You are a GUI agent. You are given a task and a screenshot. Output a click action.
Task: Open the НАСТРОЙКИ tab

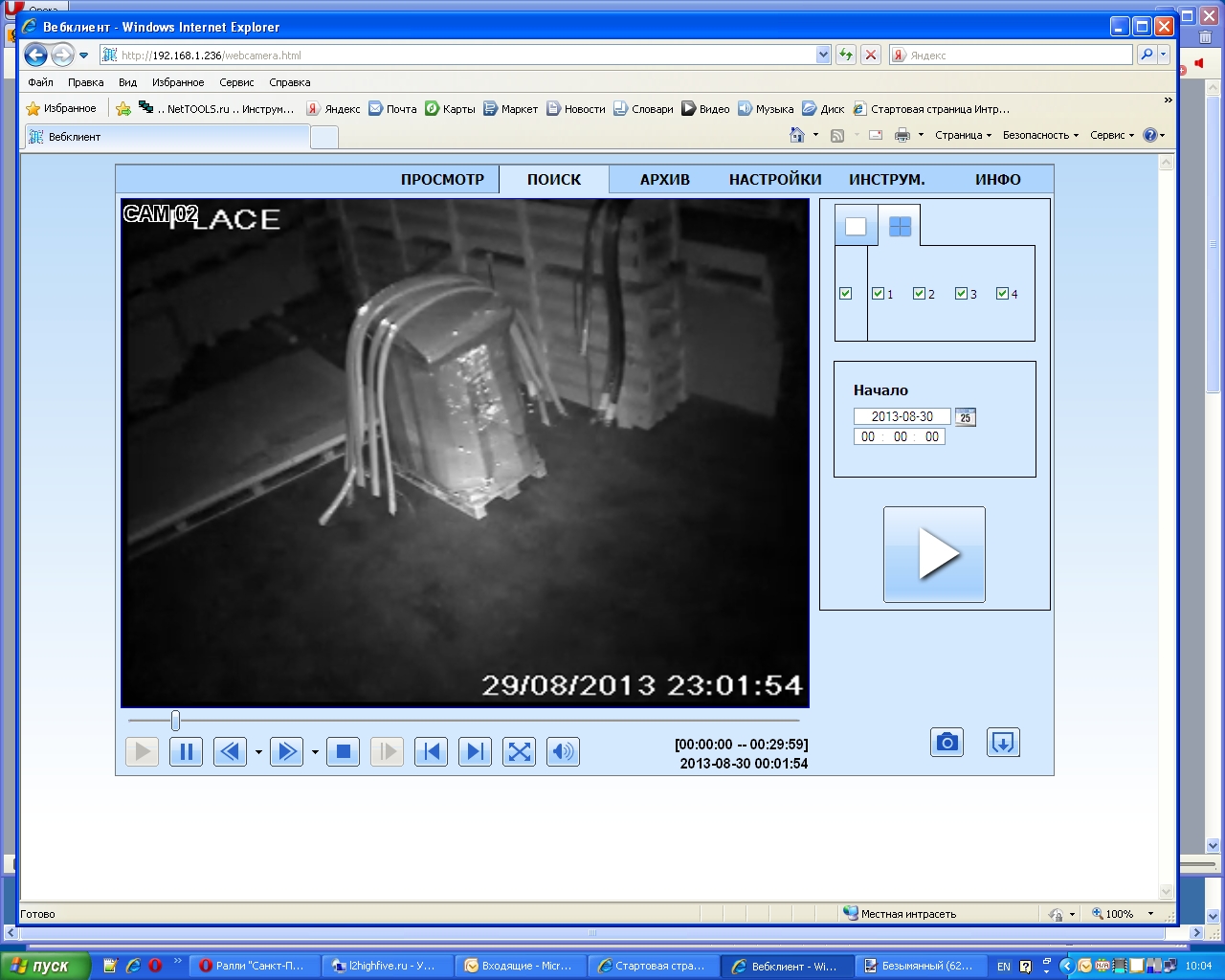click(775, 180)
